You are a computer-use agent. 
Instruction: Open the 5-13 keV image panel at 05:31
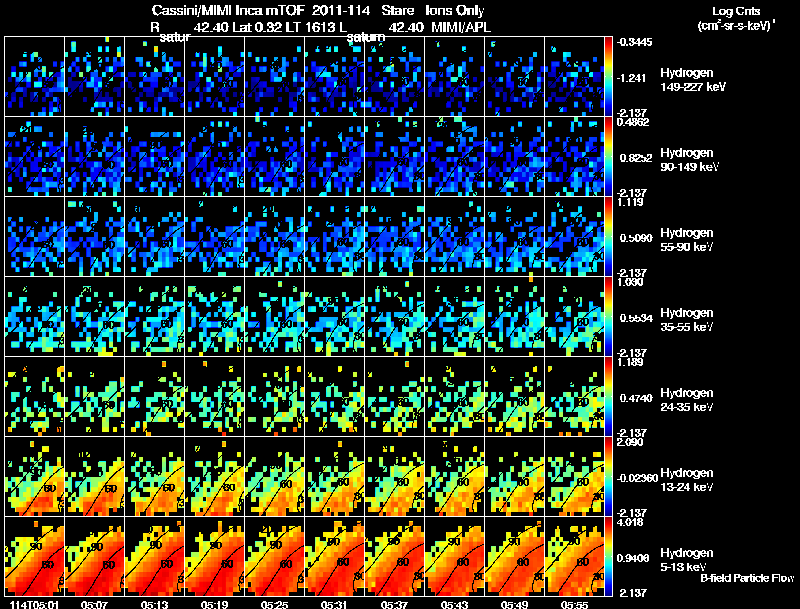pos(334,556)
